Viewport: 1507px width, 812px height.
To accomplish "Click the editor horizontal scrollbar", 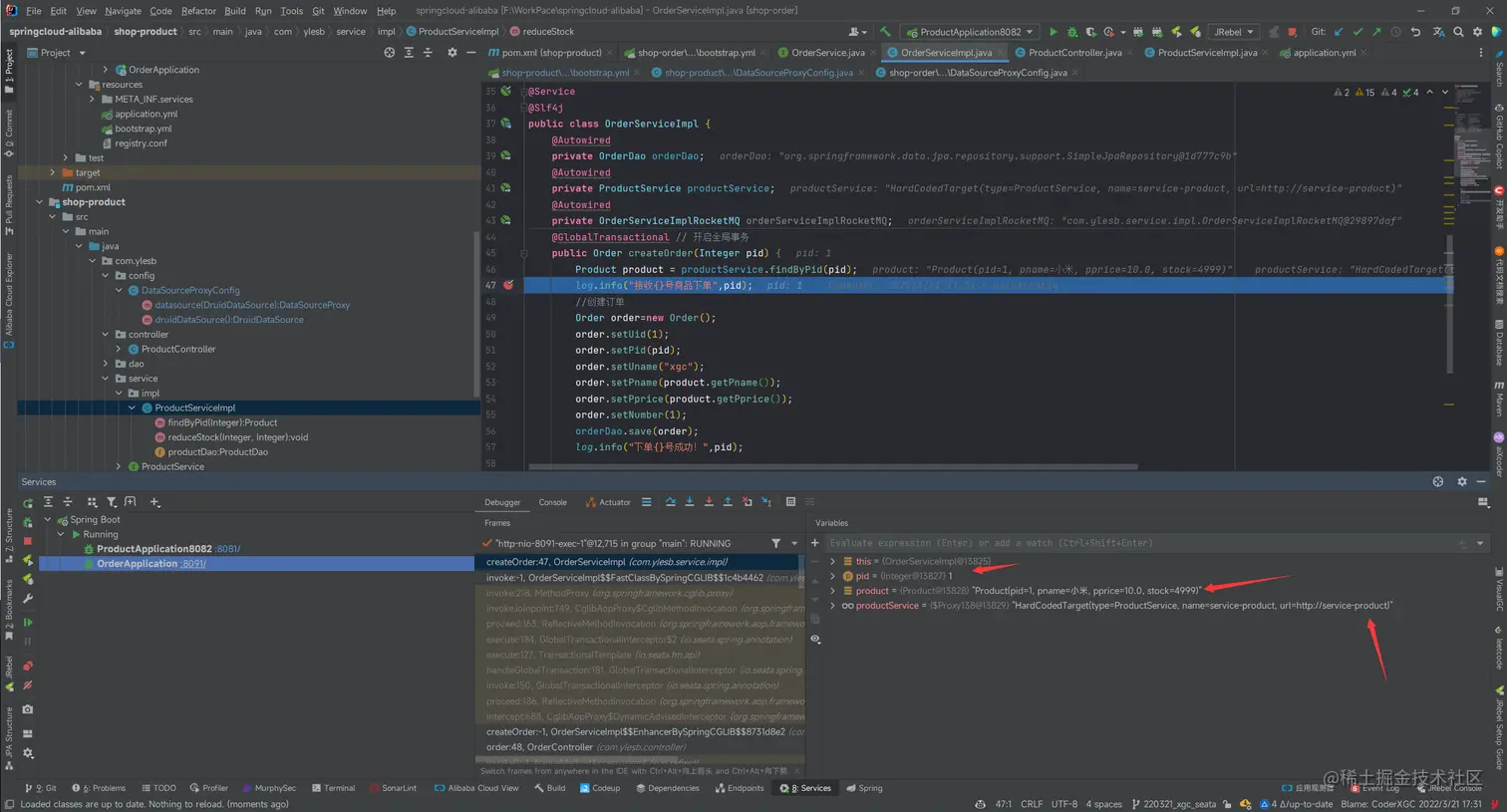I will coord(833,466).
